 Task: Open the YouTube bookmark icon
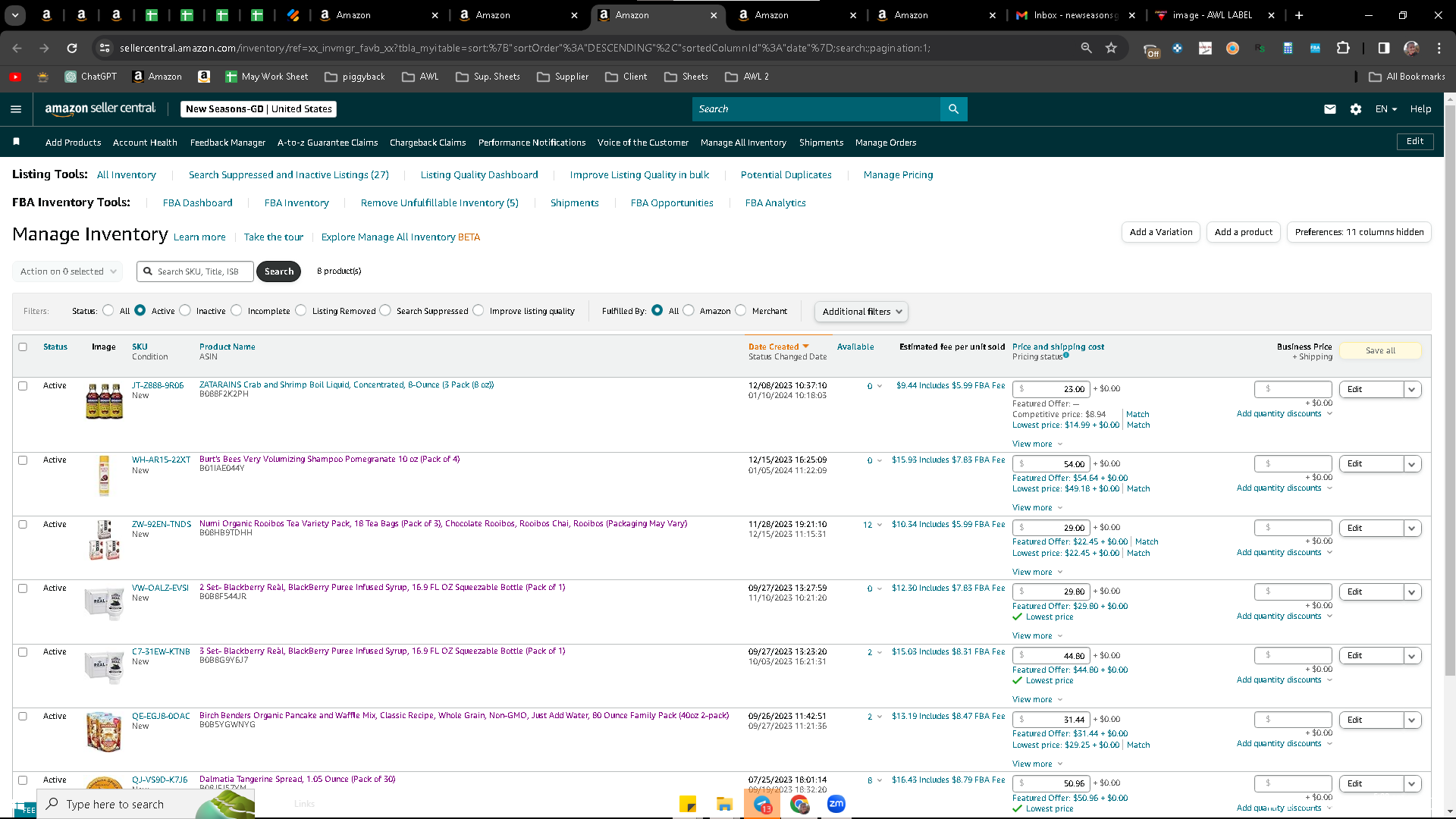point(15,77)
